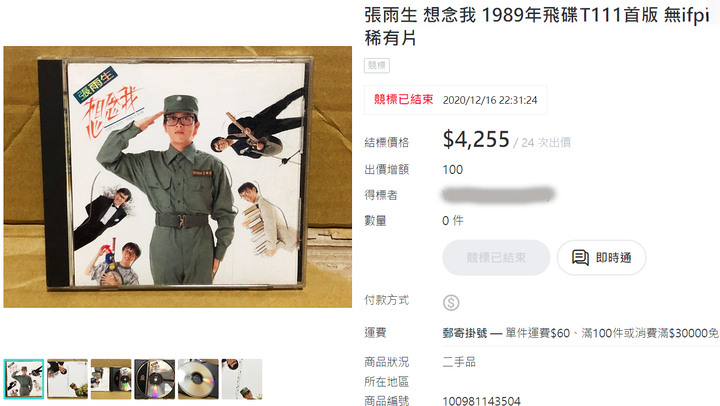Click the blurred winning bidder name
Screen dimensions: 720x406
[x=498, y=195]
